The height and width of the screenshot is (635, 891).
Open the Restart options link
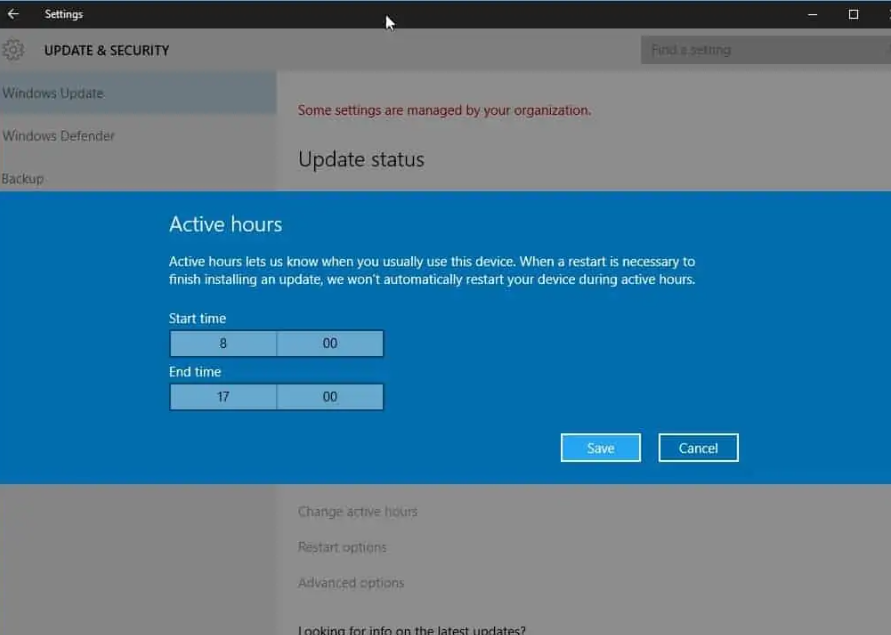pyautogui.click(x=342, y=547)
